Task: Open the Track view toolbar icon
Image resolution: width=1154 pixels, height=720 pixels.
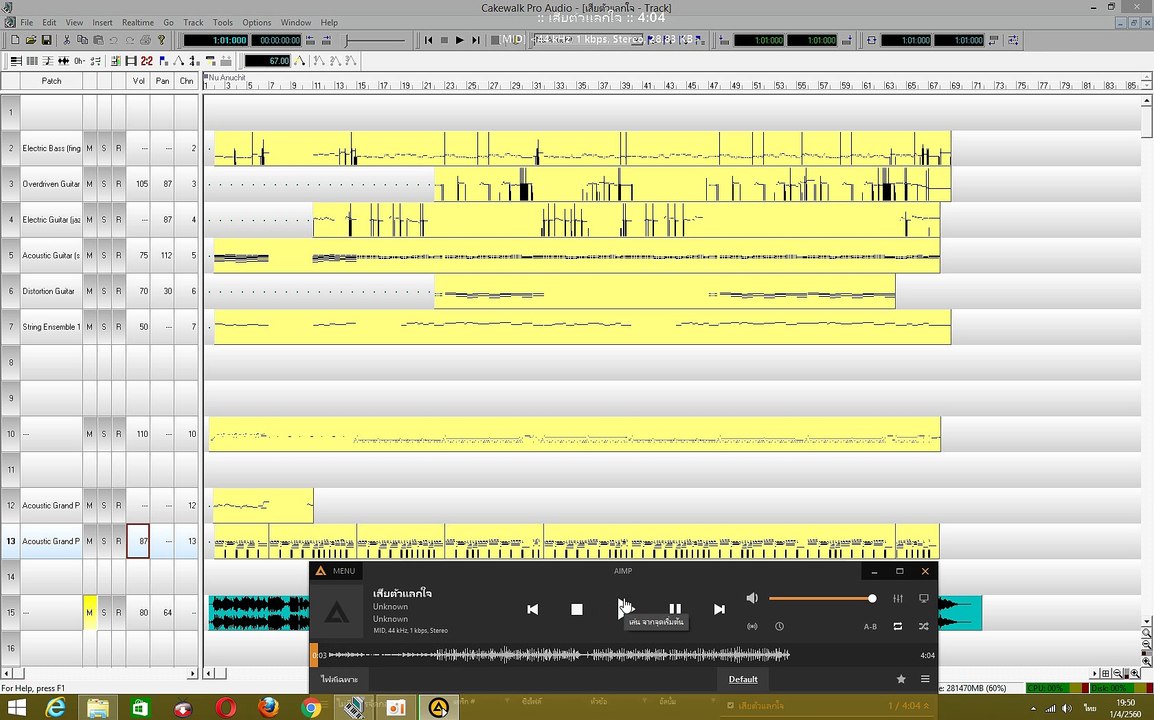Action: (x=15, y=61)
